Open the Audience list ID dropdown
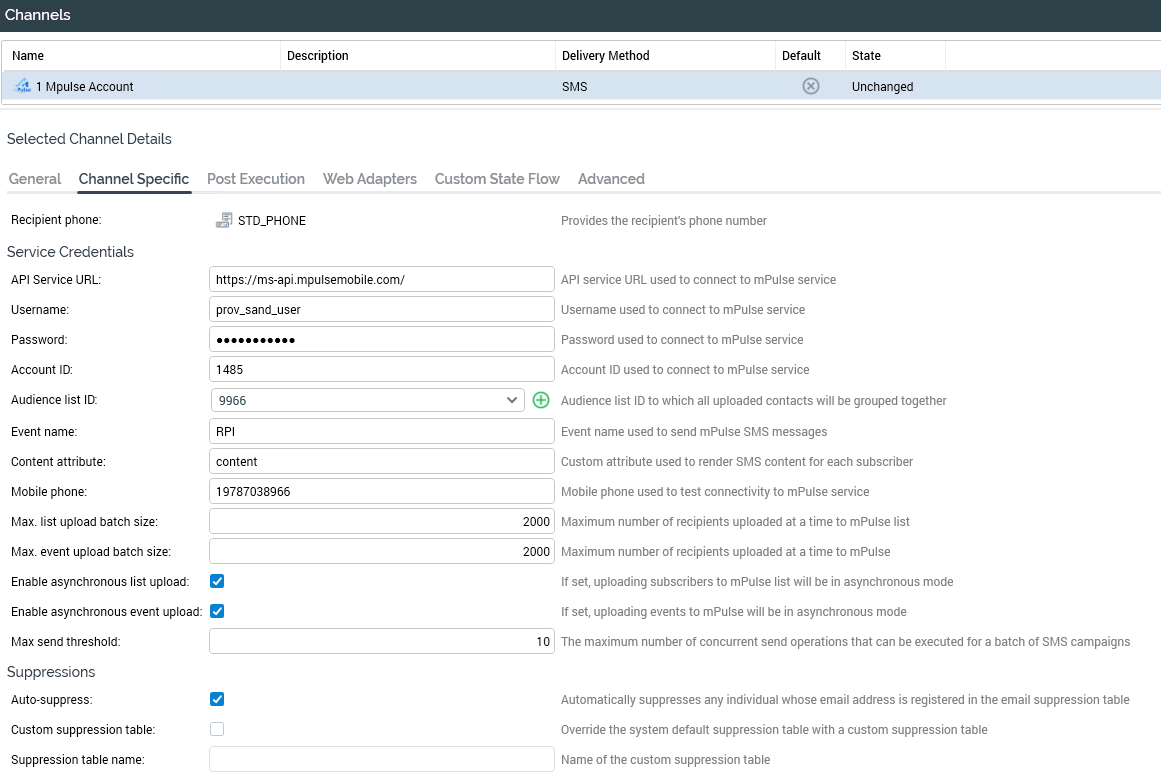This screenshot has width=1175, height=781. point(367,400)
